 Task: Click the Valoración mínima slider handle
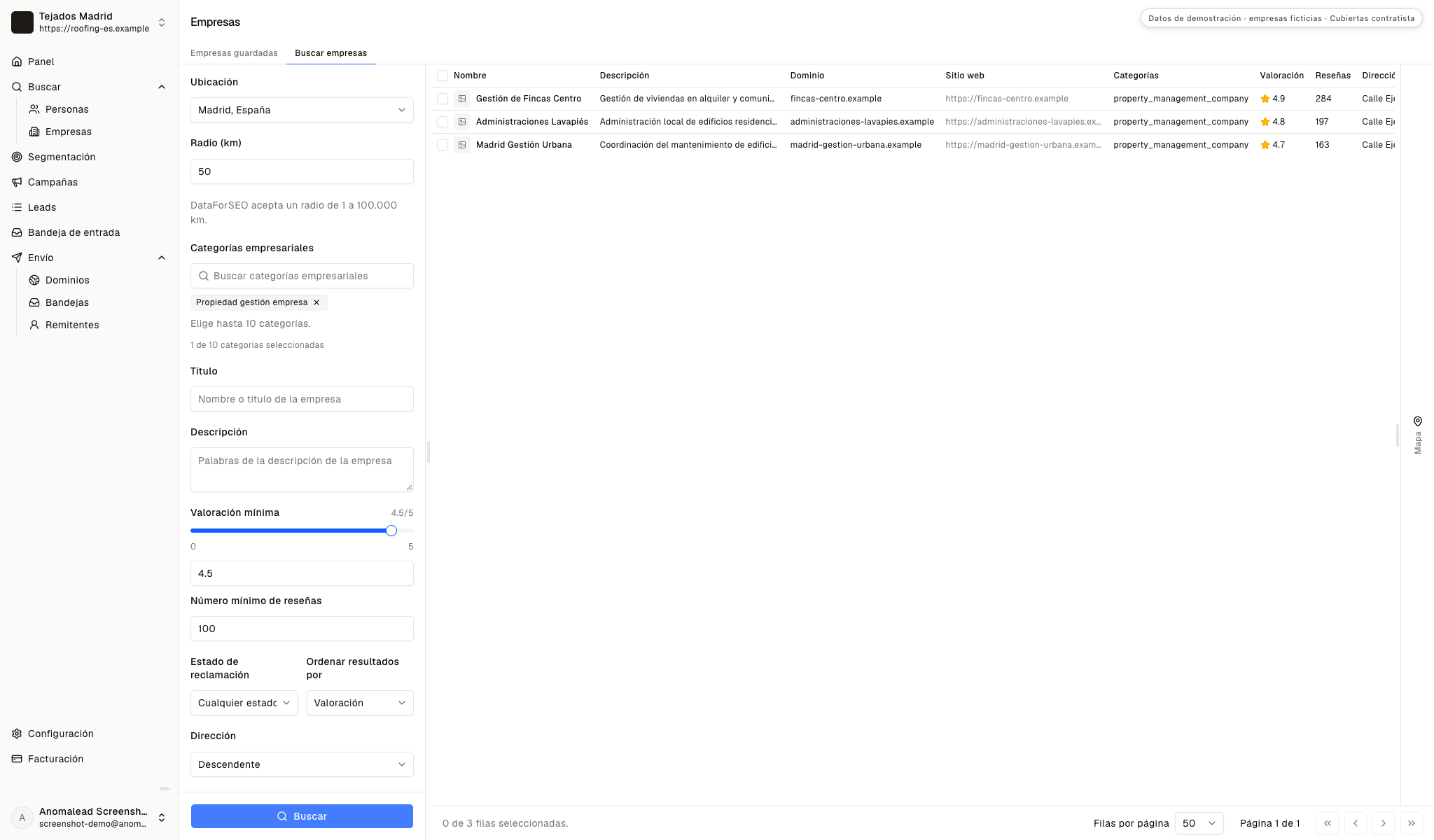click(391, 531)
